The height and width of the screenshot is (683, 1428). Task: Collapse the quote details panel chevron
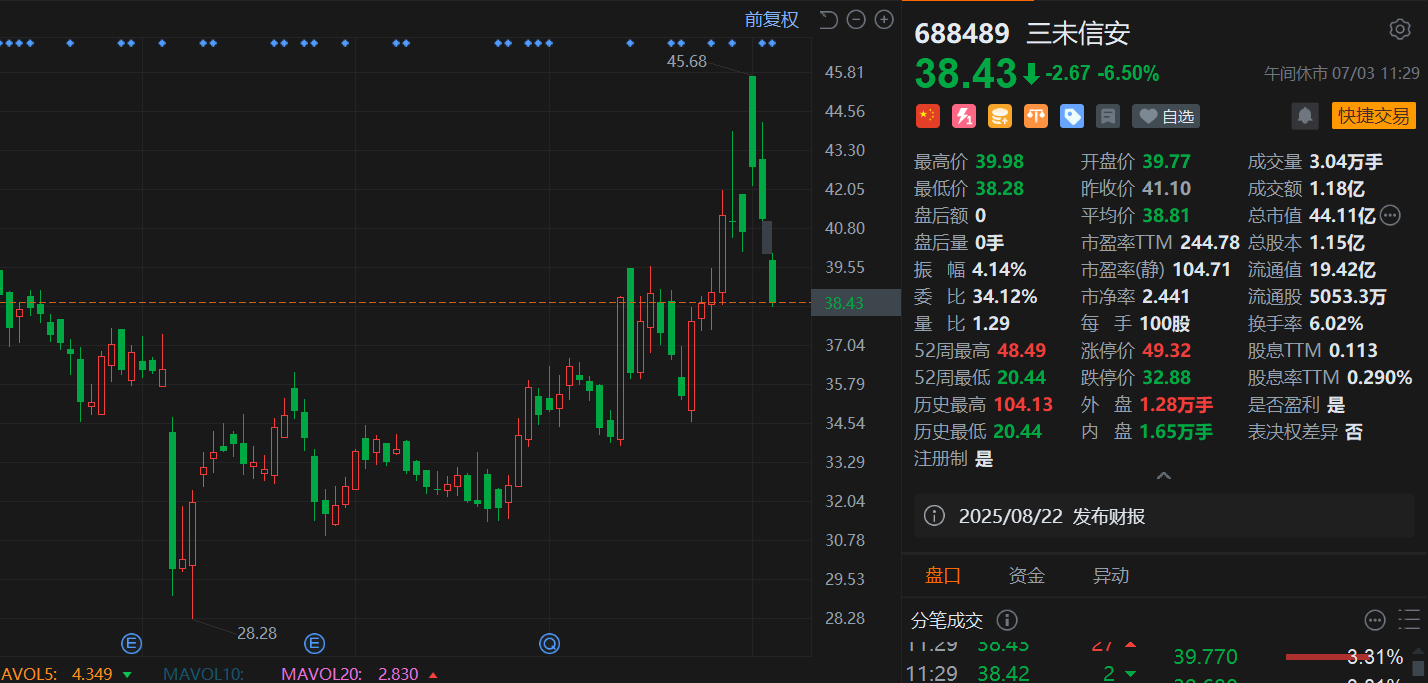(x=1164, y=476)
